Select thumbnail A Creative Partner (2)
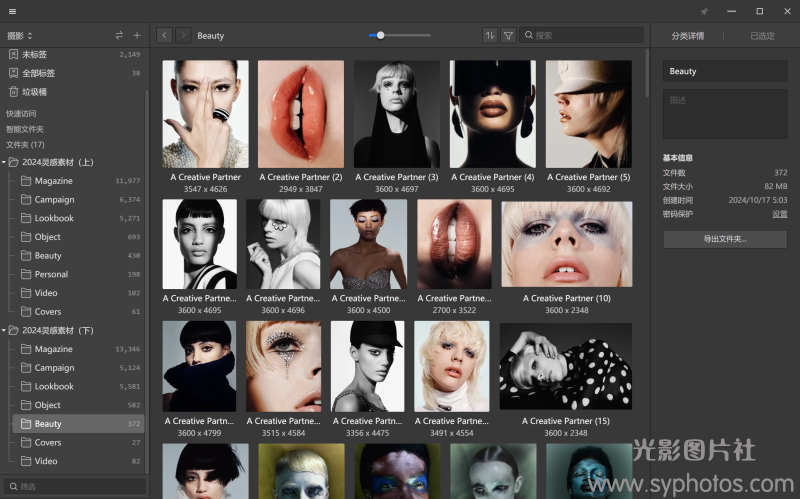Viewport: 800px width, 499px height. pyautogui.click(x=301, y=114)
